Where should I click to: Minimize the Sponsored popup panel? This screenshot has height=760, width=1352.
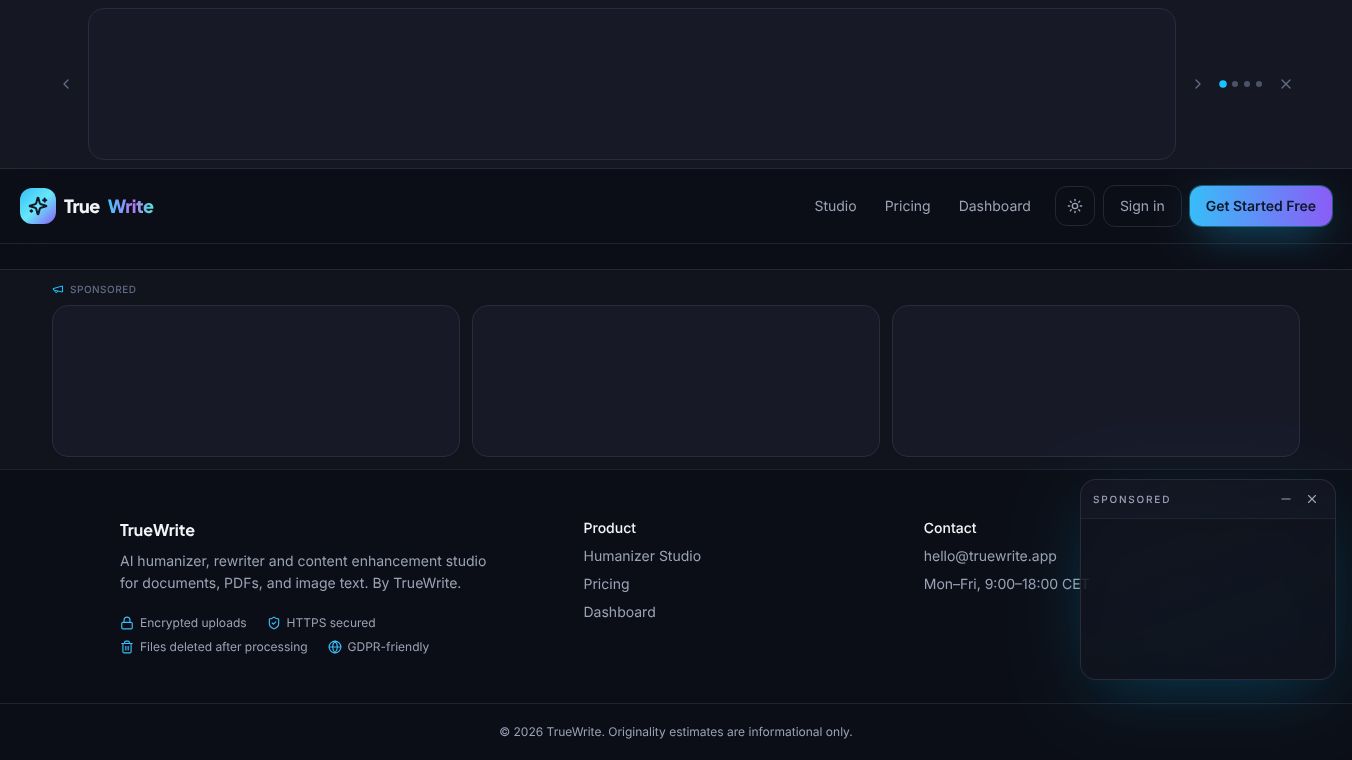(1286, 499)
